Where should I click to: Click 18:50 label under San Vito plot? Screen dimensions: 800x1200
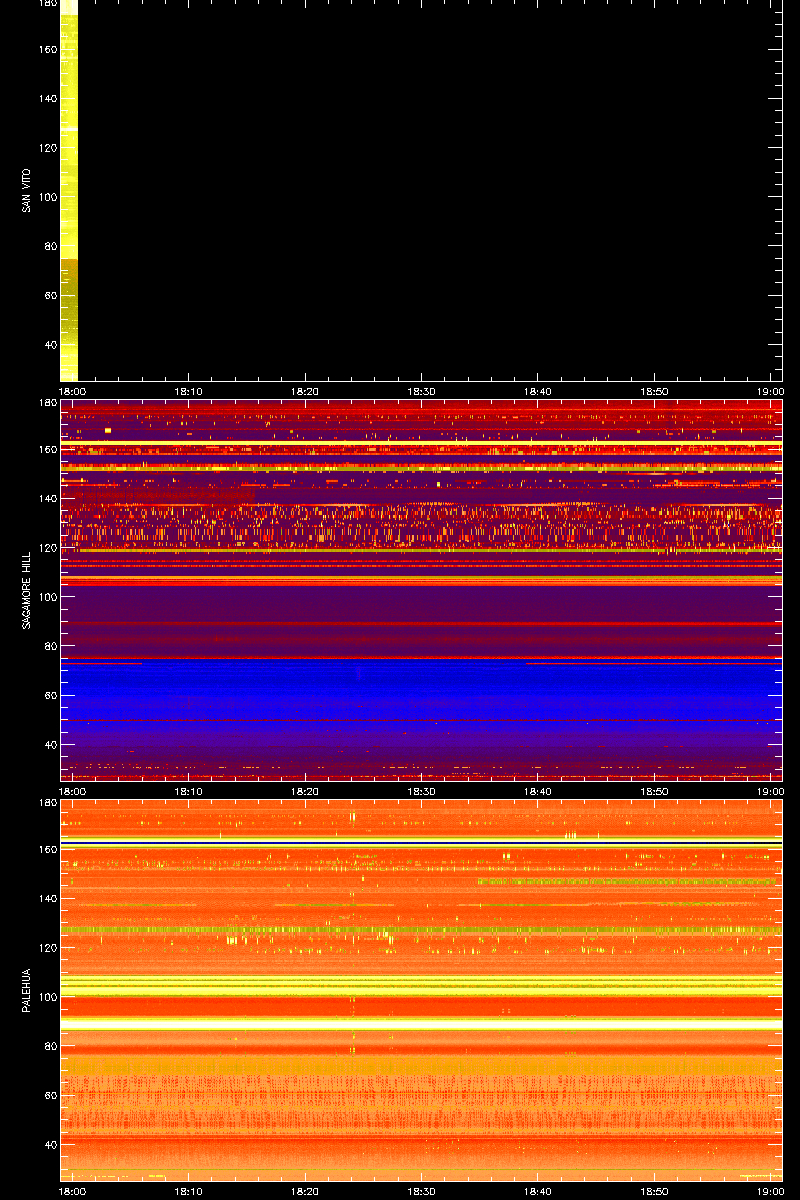coord(653,392)
